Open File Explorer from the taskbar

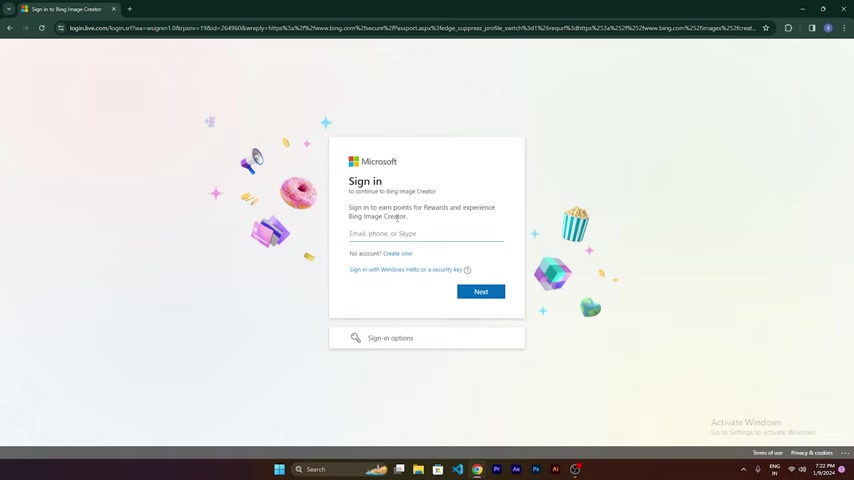418,469
